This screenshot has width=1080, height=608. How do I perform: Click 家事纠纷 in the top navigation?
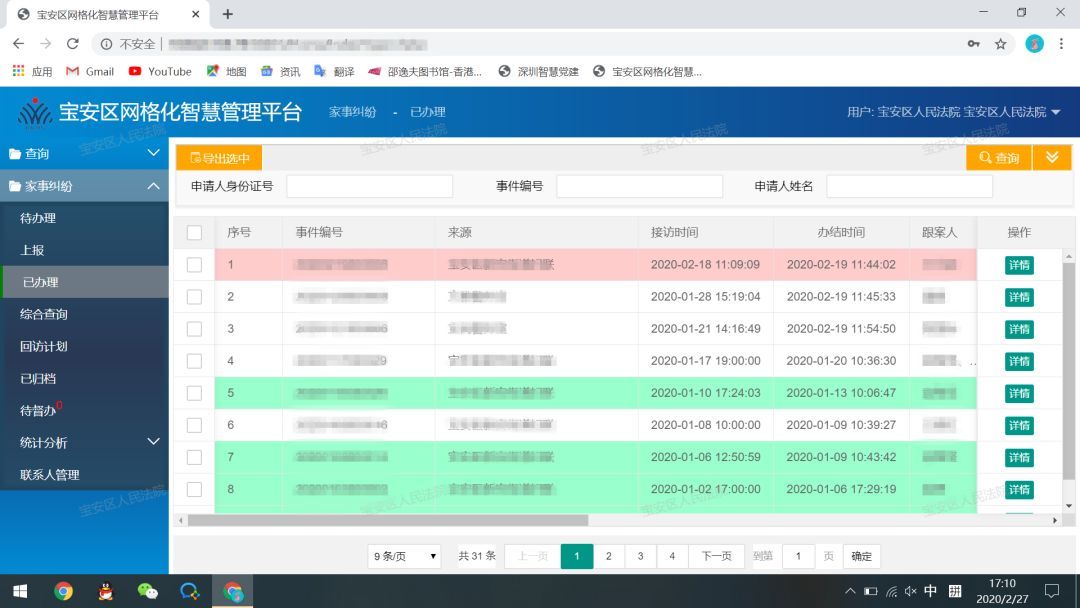pyautogui.click(x=352, y=113)
